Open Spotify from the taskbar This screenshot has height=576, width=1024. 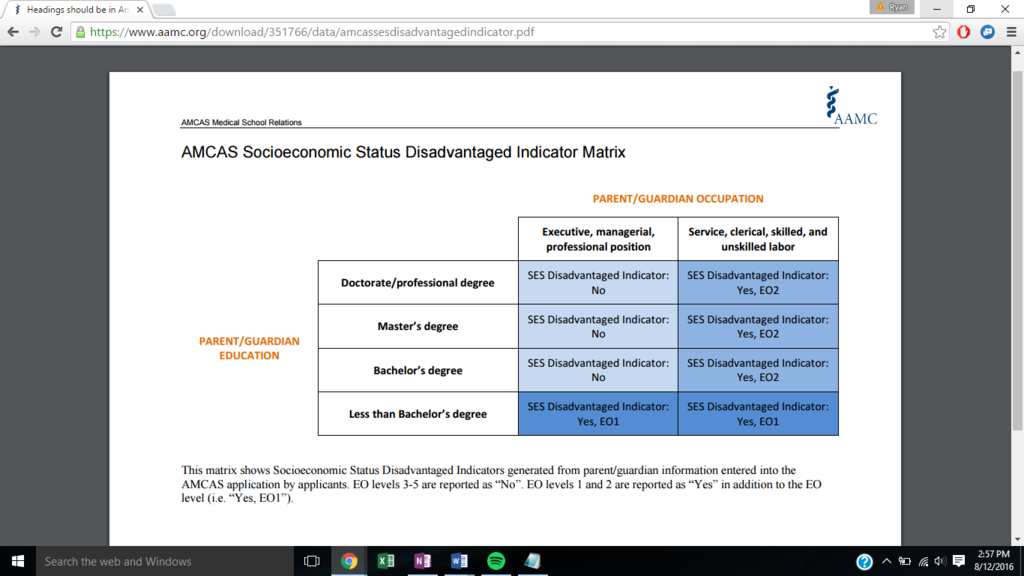[496, 561]
